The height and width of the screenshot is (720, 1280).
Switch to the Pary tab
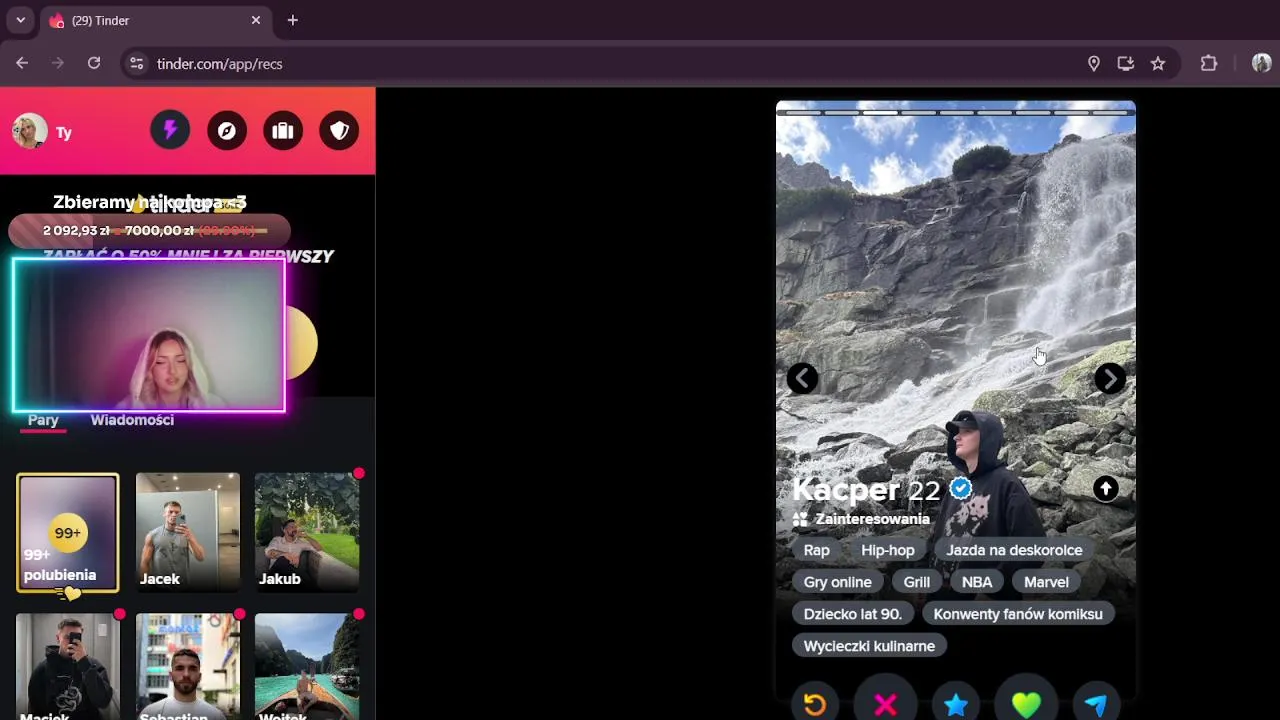43,420
